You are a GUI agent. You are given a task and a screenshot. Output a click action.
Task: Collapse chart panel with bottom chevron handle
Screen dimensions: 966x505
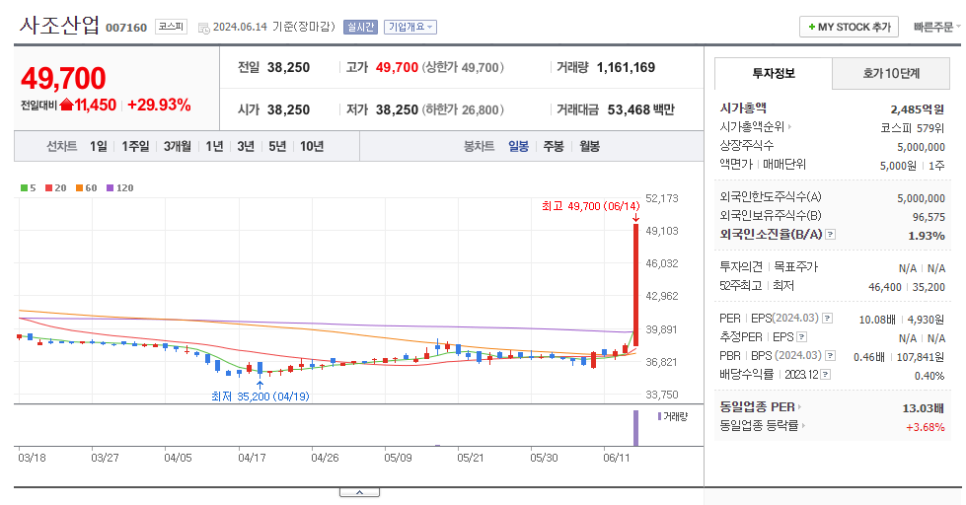(x=359, y=493)
